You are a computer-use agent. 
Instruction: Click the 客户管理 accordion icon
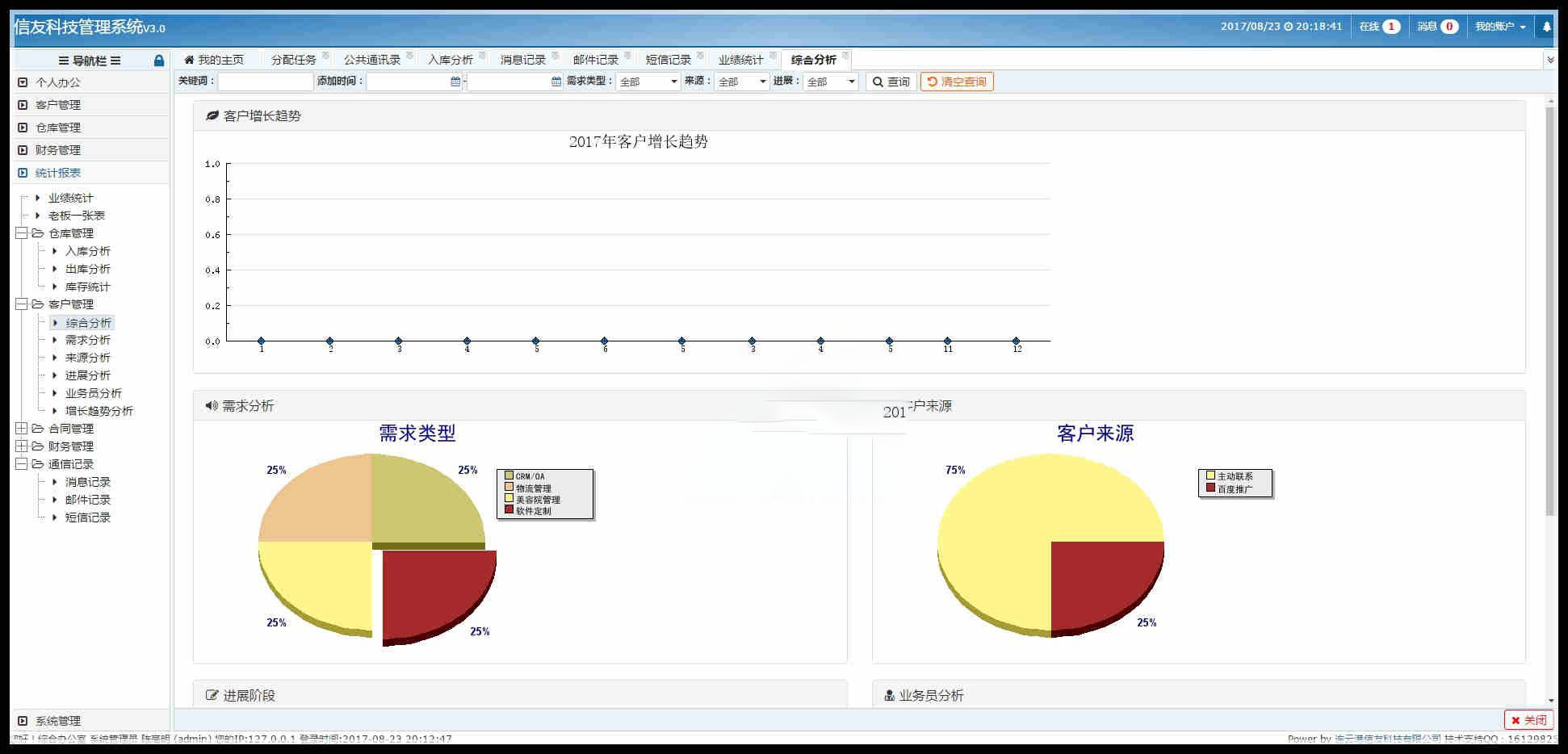(23, 105)
